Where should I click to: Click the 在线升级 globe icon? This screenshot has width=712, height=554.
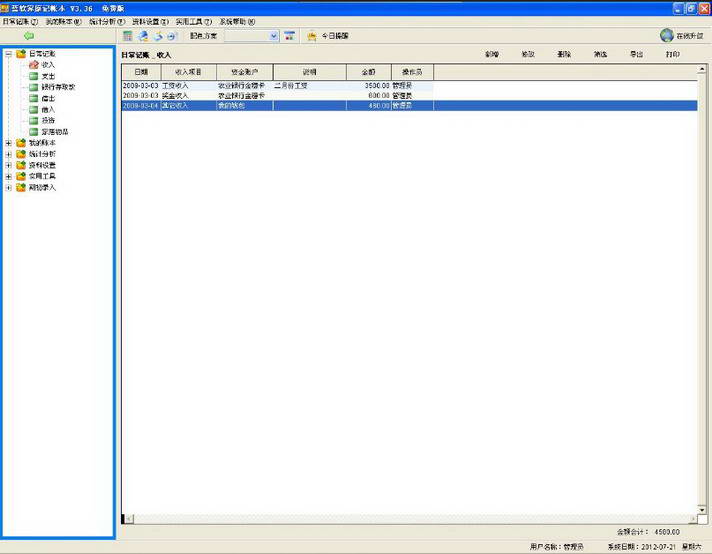[x=667, y=35]
